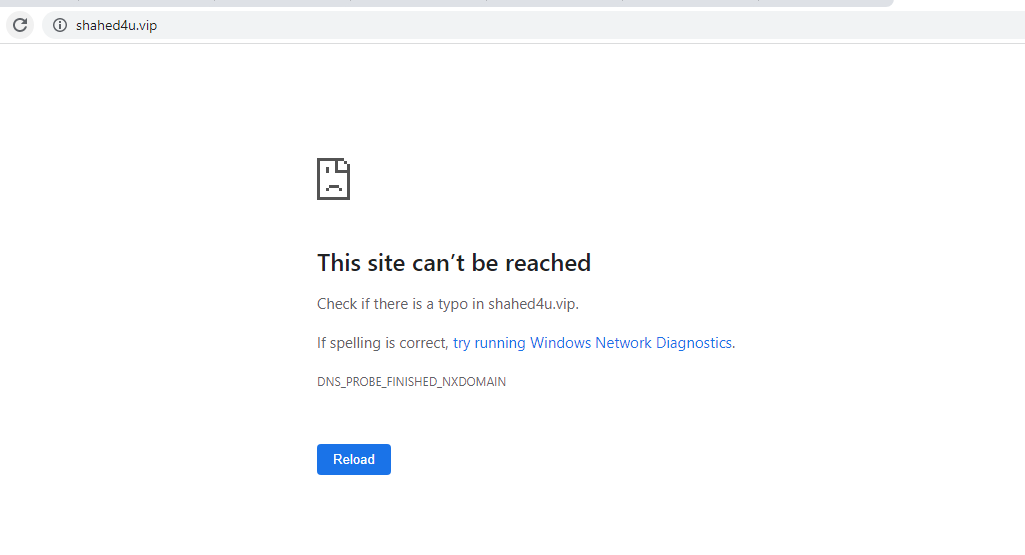Click shahed4u.vip domain in the typo message
The height and width of the screenshot is (555, 1025).
(532, 304)
